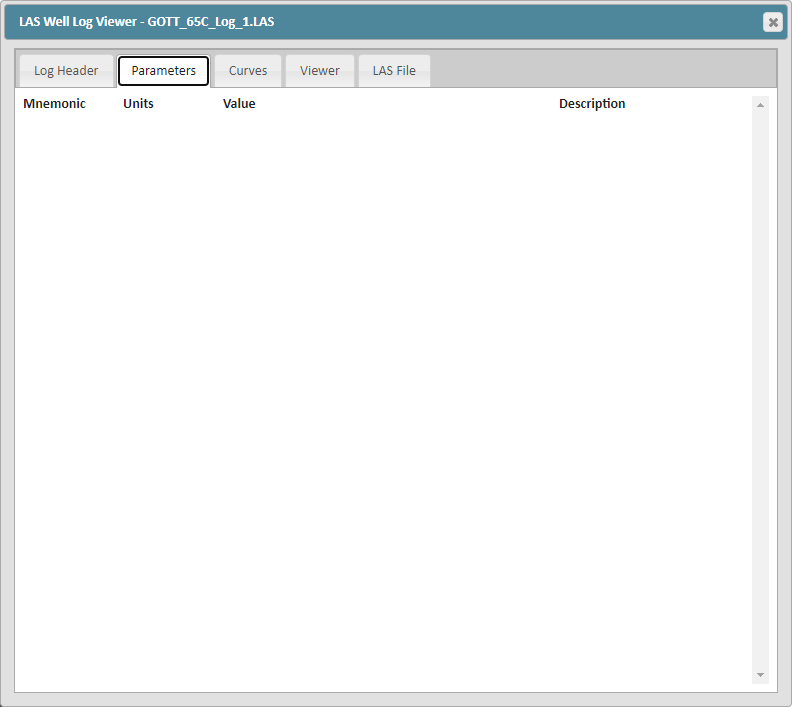Image resolution: width=792 pixels, height=707 pixels.
Task: Click empty tab strip space beside LAS File
Action: (x=601, y=71)
